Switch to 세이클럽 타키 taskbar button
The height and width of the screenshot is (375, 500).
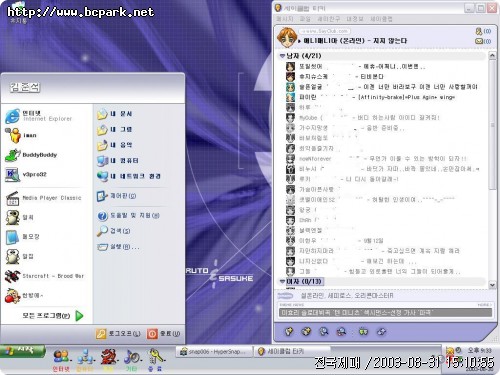(x=292, y=351)
